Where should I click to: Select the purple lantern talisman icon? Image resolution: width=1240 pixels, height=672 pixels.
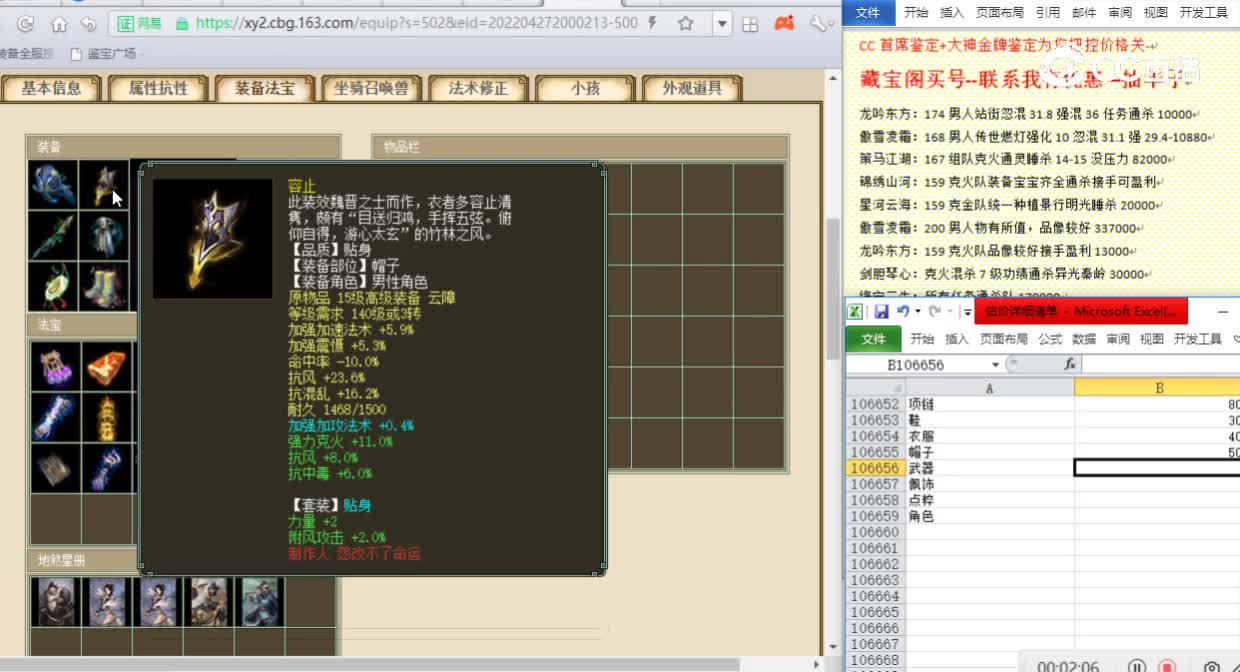[x=55, y=367]
